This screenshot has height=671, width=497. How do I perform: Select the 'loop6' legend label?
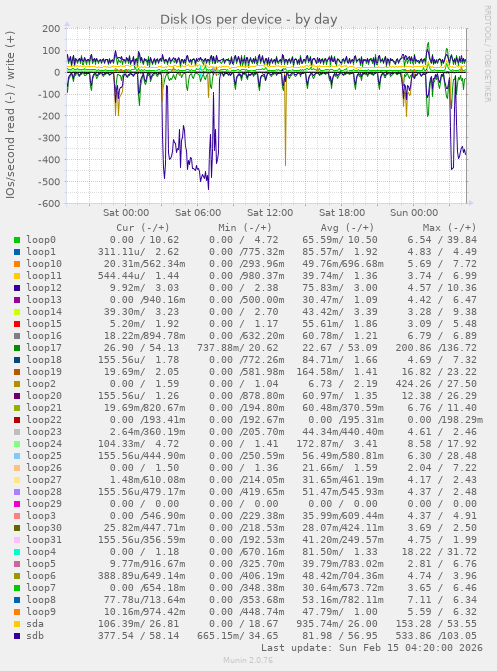click(x=41, y=576)
